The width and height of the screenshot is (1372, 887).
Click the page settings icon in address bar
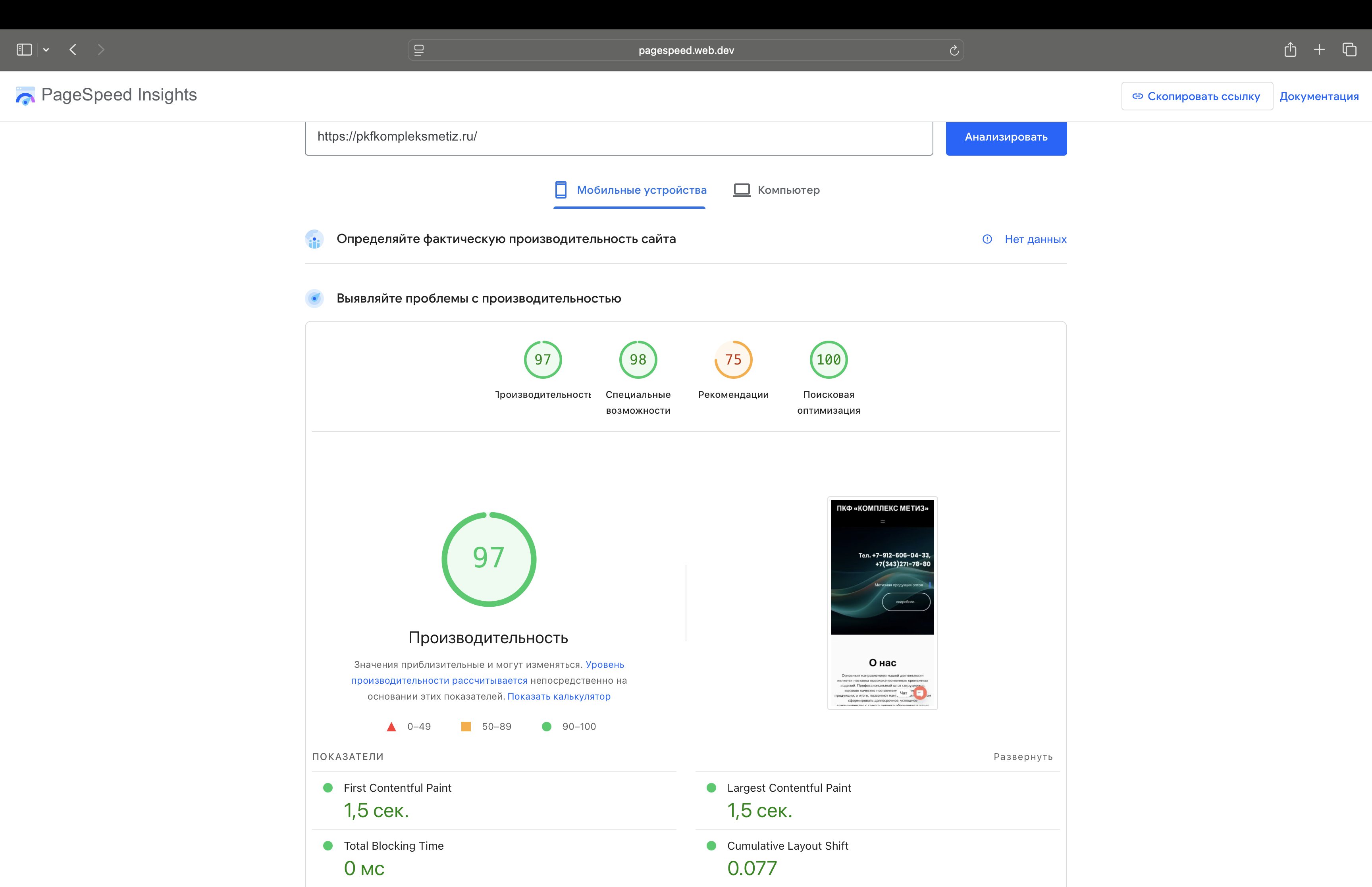[419, 51]
